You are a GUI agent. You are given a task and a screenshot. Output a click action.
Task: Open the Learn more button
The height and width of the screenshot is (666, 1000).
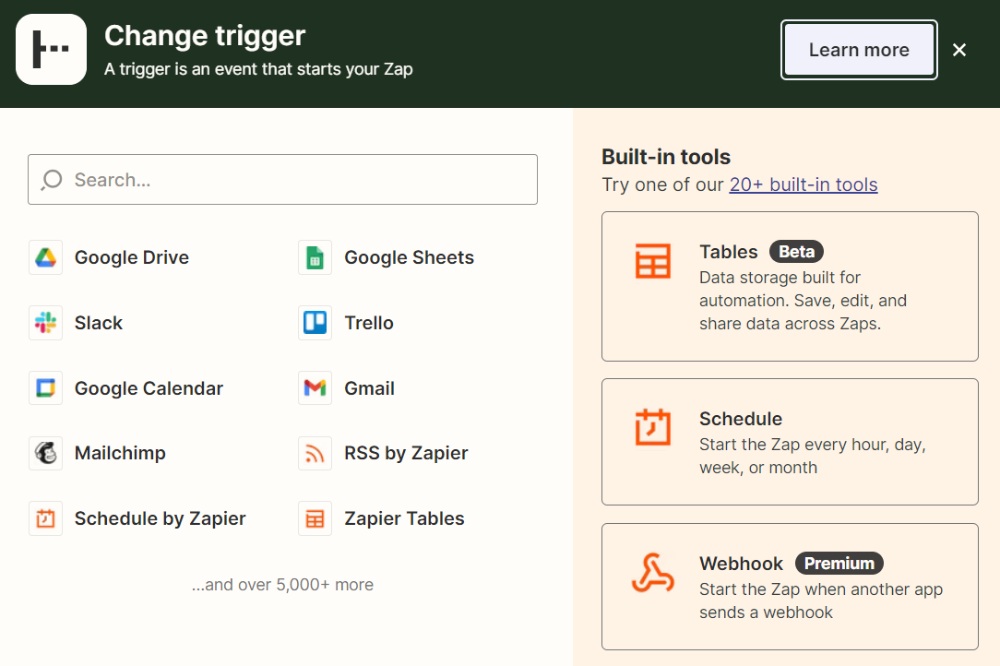point(859,50)
